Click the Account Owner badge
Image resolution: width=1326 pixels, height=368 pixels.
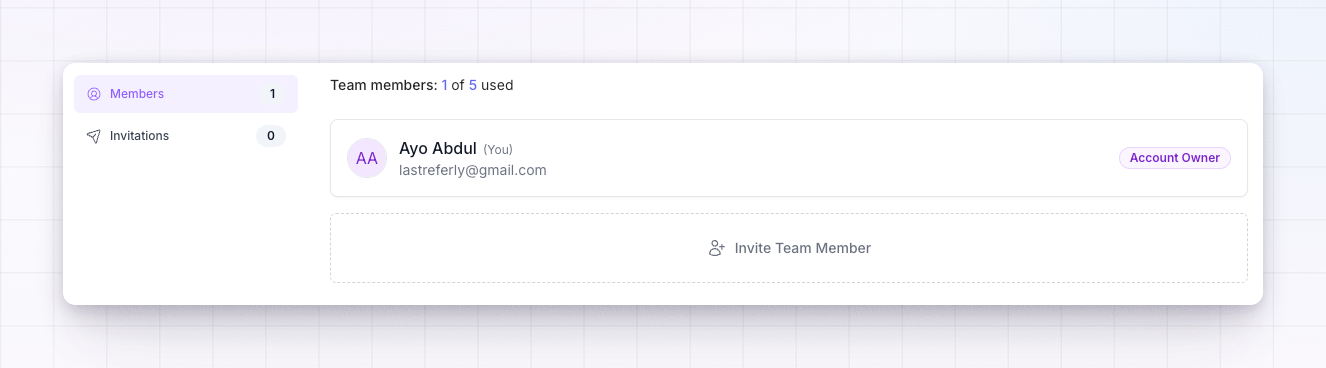(x=1174, y=158)
